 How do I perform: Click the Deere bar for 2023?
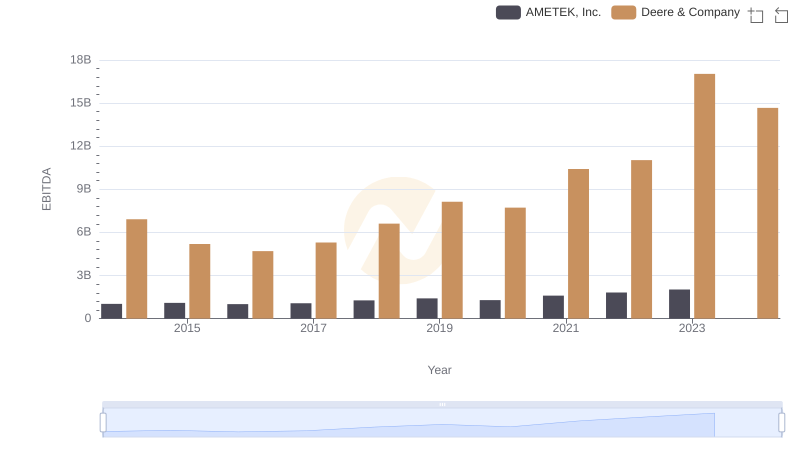705,196
